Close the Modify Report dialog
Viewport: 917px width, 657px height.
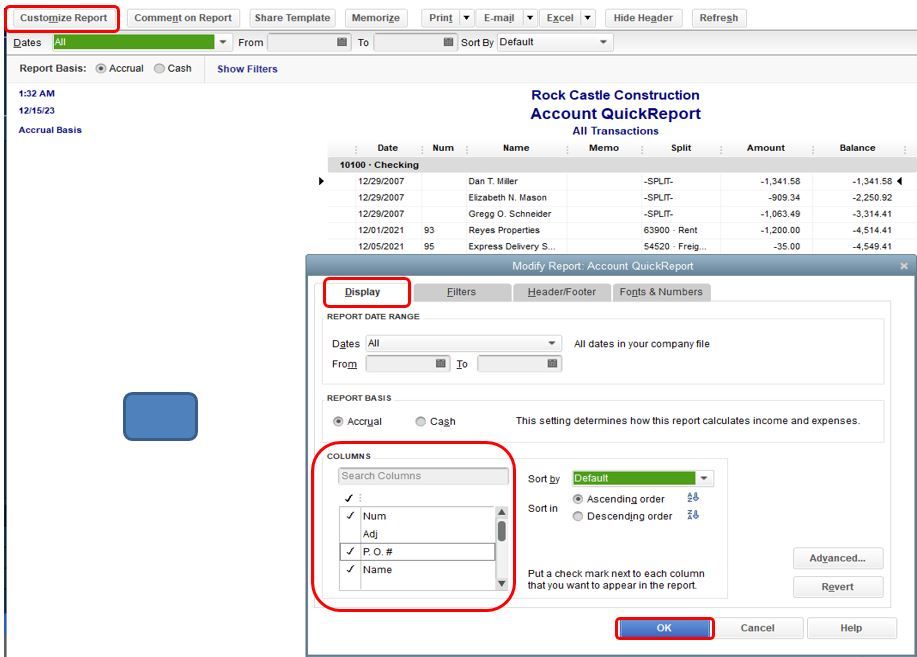[x=904, y=266]
